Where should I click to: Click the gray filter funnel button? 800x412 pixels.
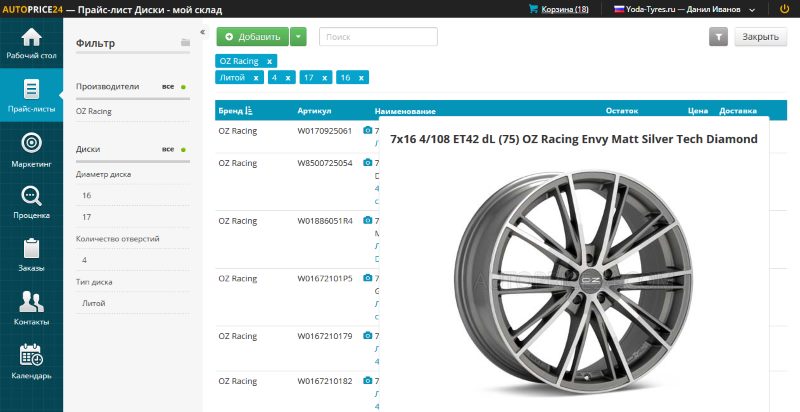pos(718,37)
